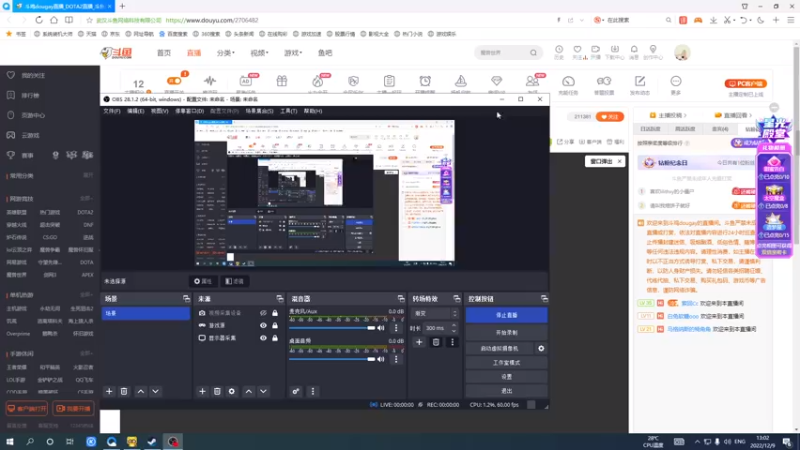Move the scene up in Scenes panel

(x=141, y=391)
